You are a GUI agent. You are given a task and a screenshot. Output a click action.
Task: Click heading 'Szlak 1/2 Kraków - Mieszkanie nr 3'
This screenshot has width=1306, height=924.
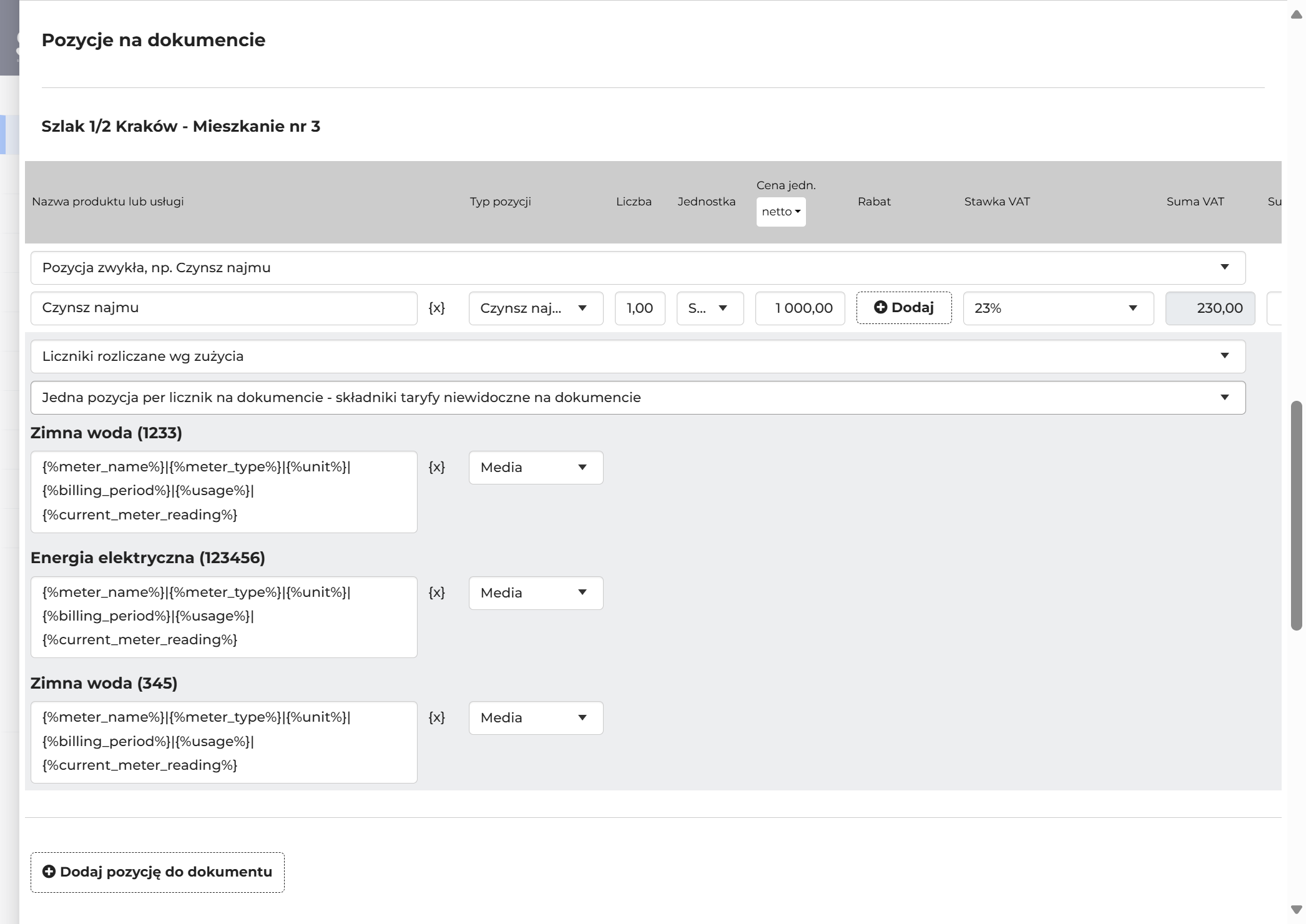click(x=181, y=126)
